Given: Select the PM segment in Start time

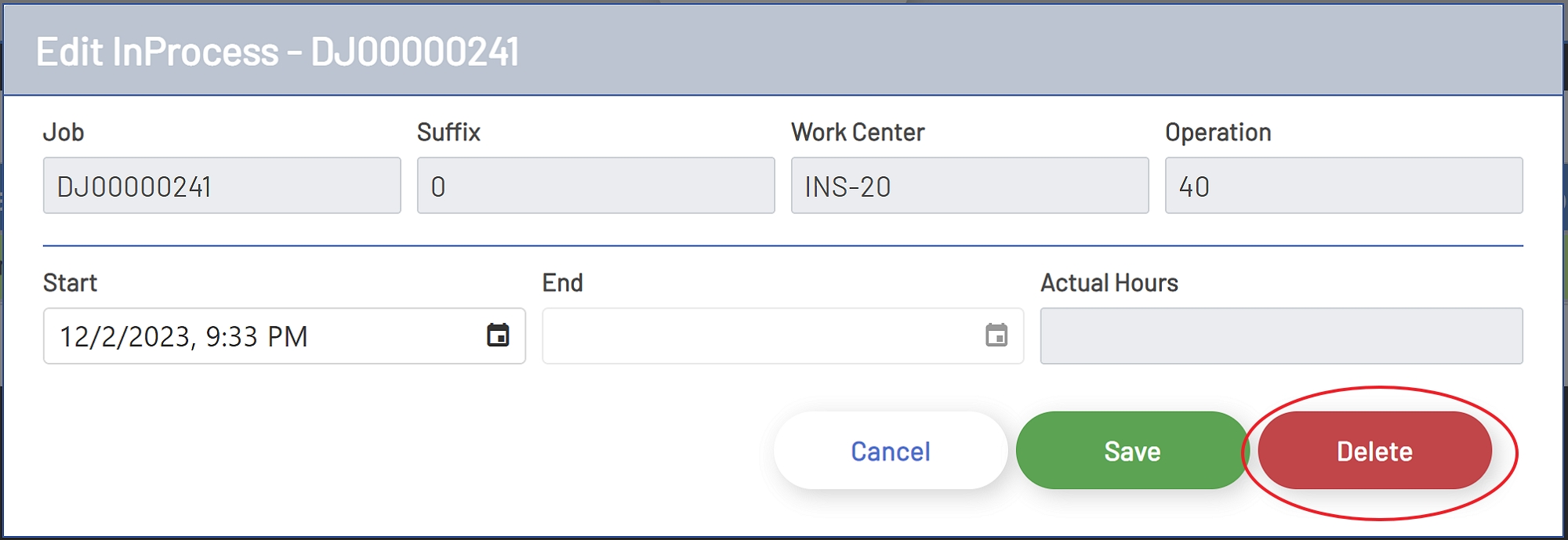Looking at the screenshot, I should tap(288, 336).
